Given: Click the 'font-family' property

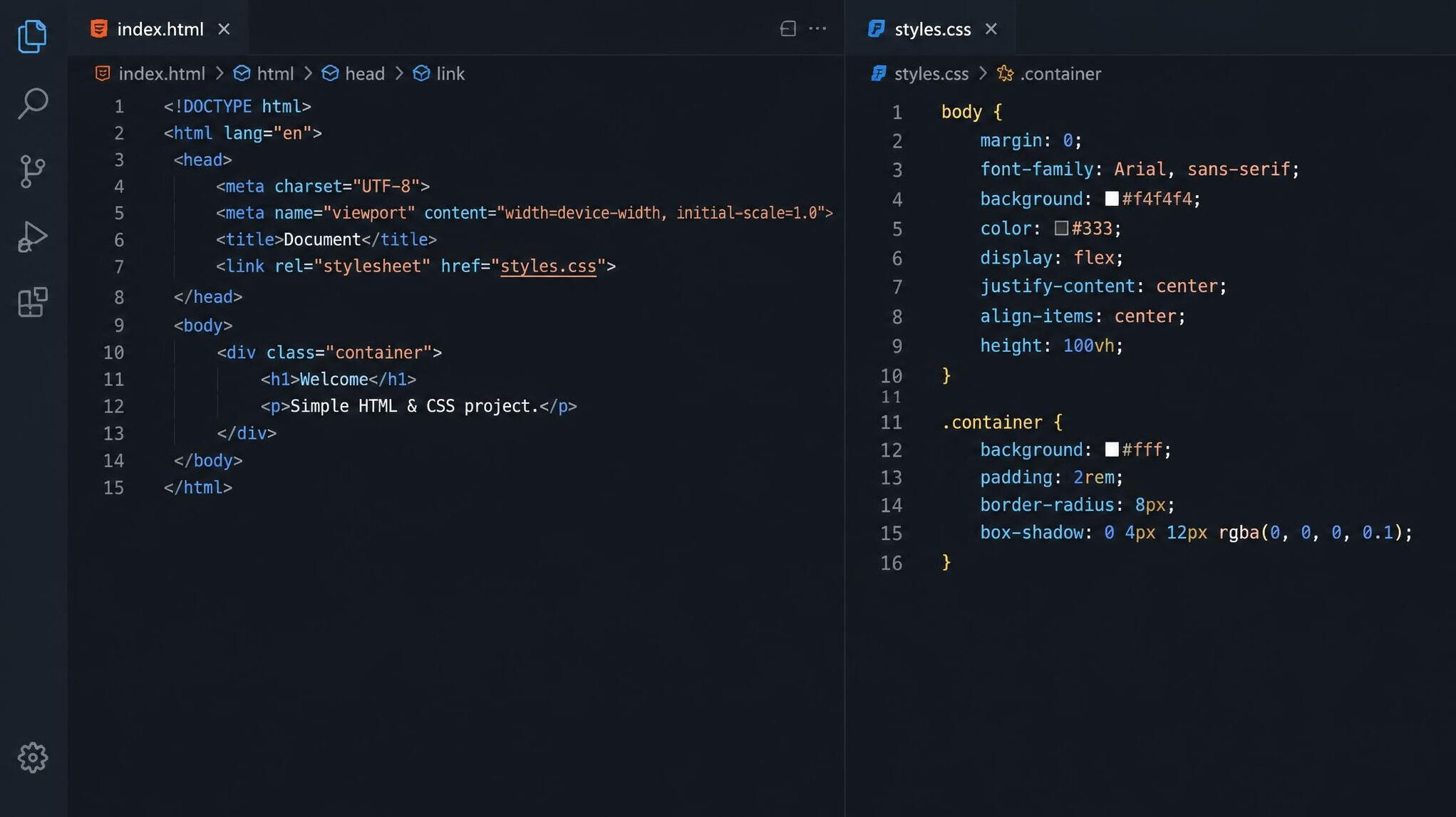Looking at the screenshot, I should (1036, 170).
